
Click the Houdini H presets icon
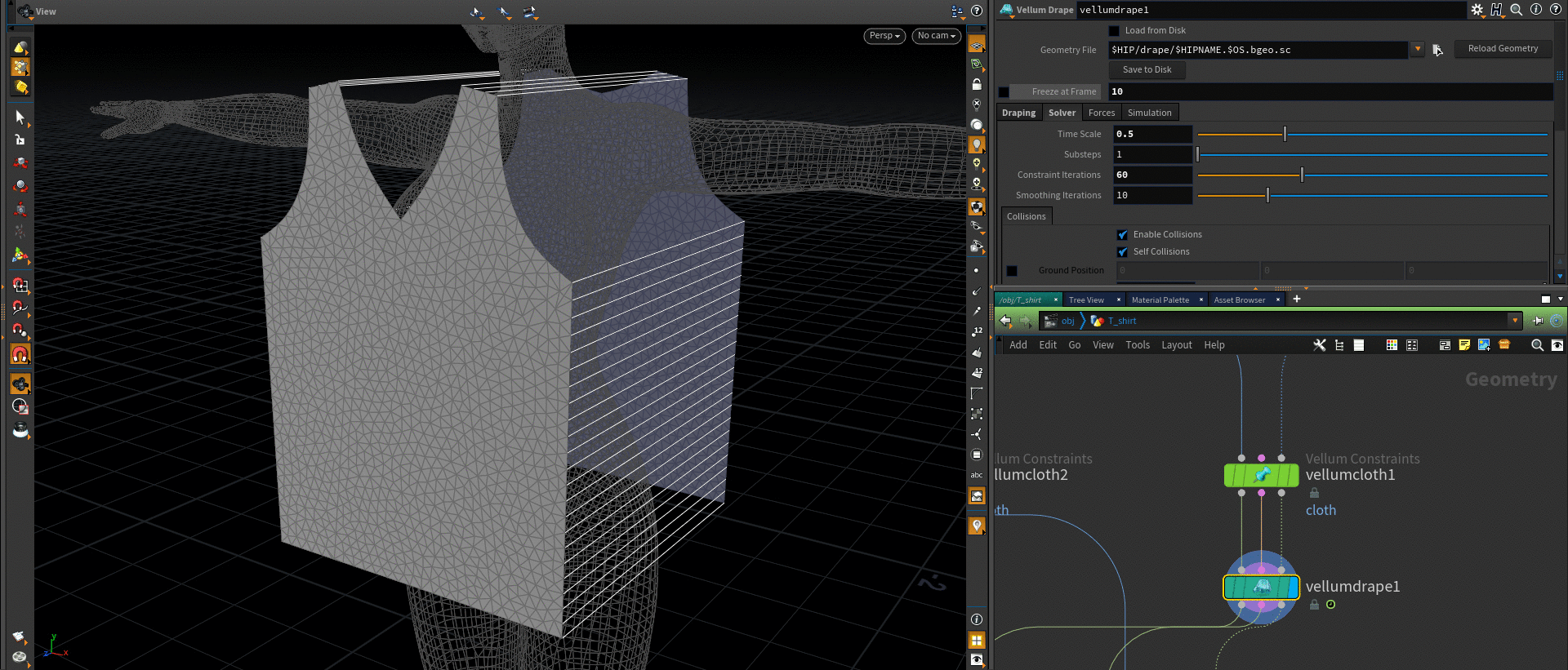click(1496, 10)
